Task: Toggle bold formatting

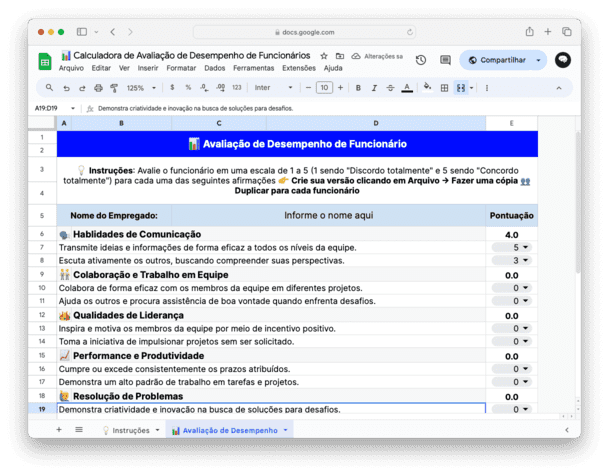Action: [358, 88]
